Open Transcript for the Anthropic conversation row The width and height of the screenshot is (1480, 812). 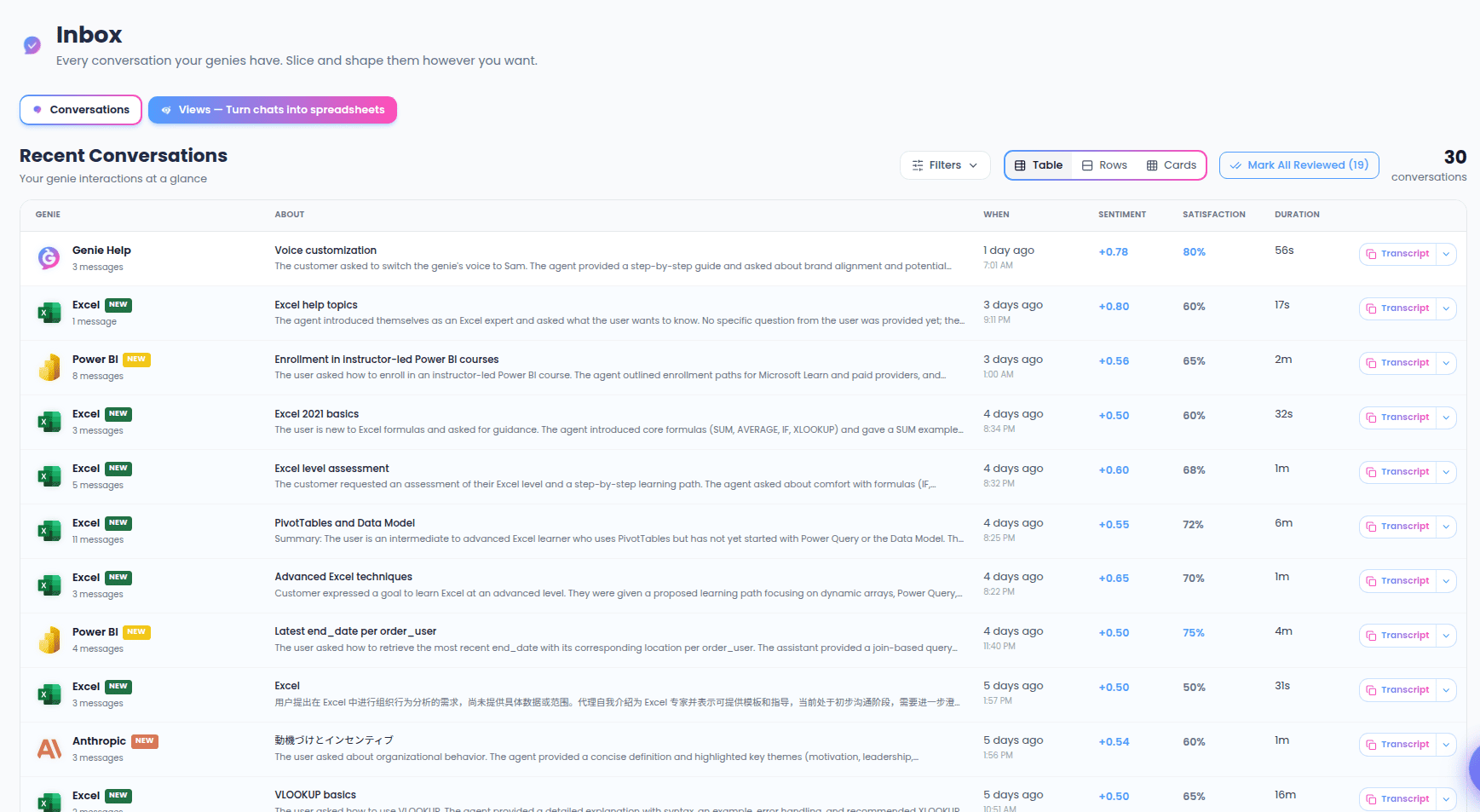[1397, 745]
